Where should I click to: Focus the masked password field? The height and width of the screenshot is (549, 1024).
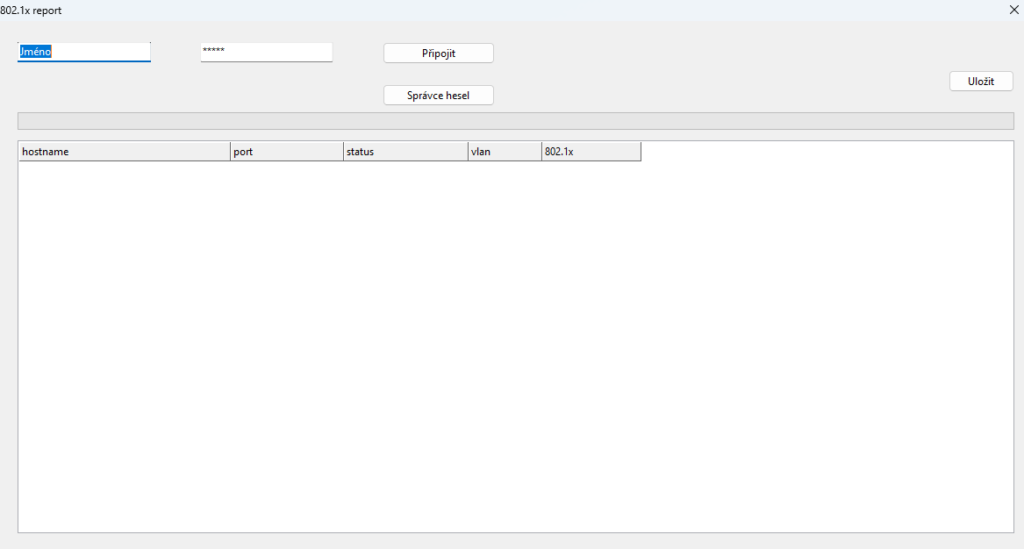tap(266, 52)
